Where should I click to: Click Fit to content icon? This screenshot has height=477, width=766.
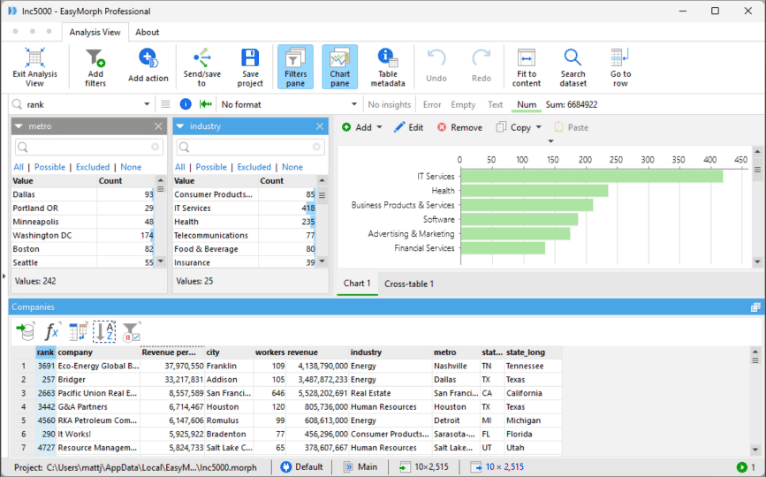526,58
